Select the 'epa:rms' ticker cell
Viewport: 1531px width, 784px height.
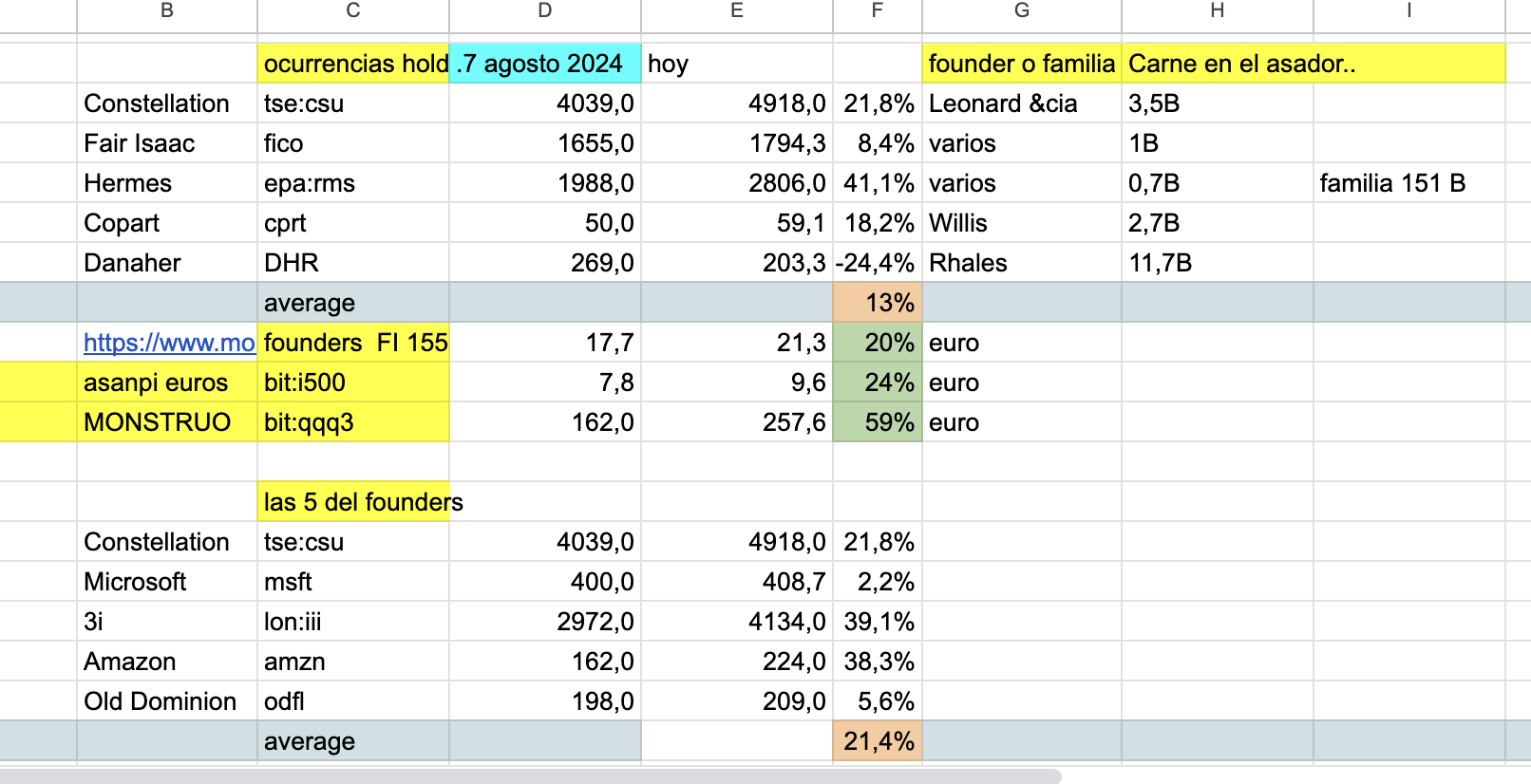pos(353,183)
